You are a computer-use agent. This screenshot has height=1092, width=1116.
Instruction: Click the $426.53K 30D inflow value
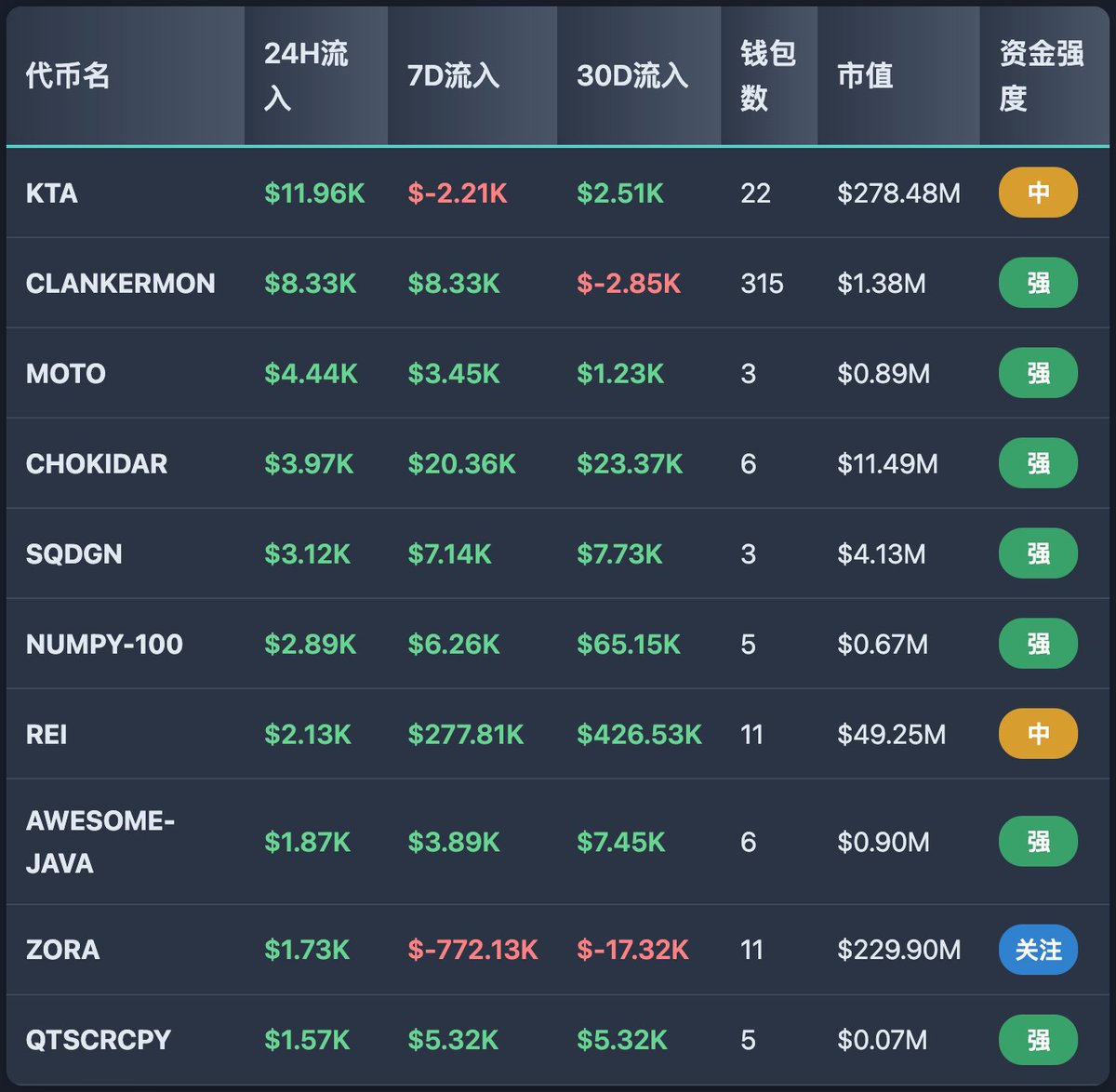639,735
